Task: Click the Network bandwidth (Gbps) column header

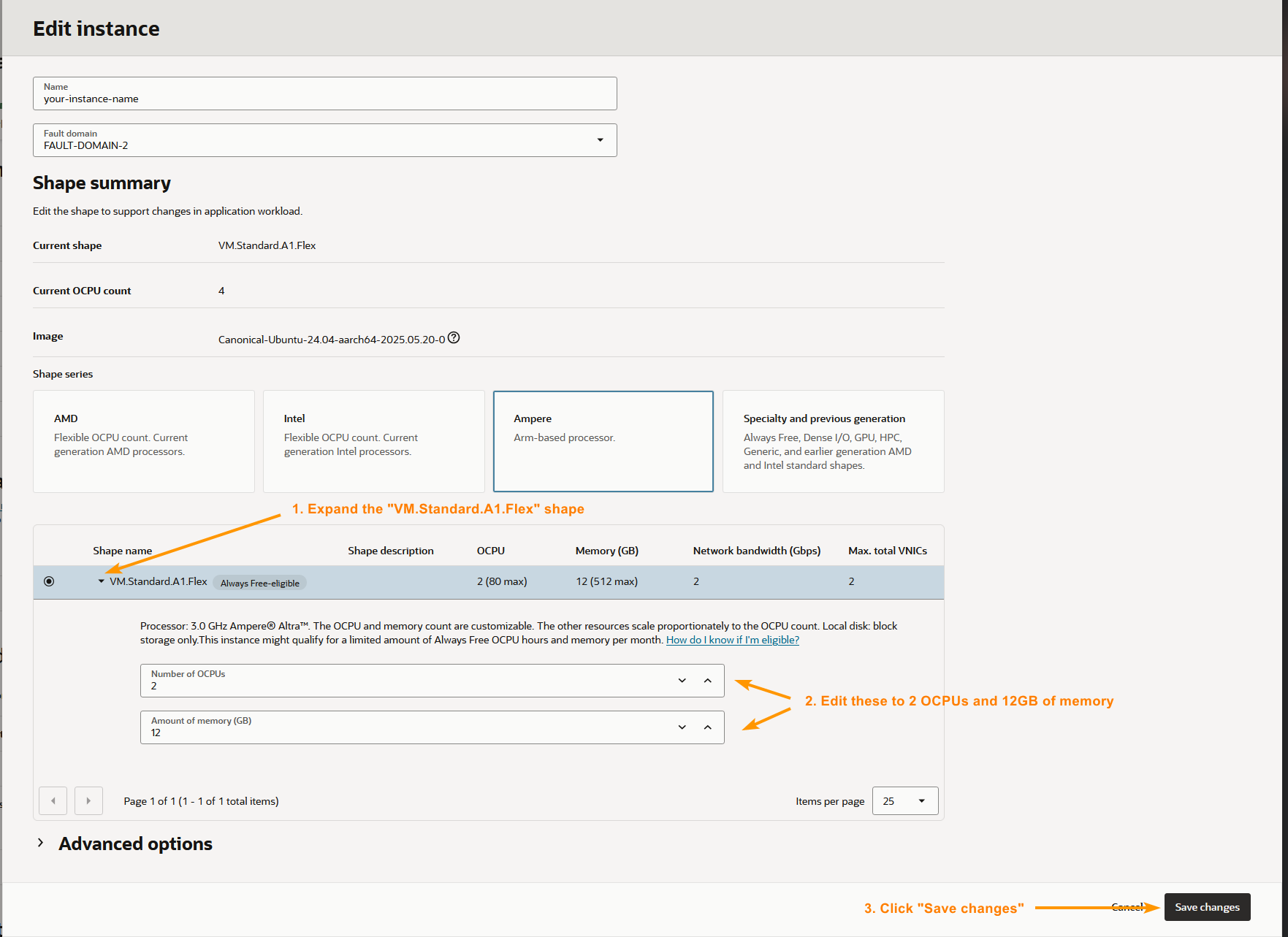Action: tap(757, 551)
